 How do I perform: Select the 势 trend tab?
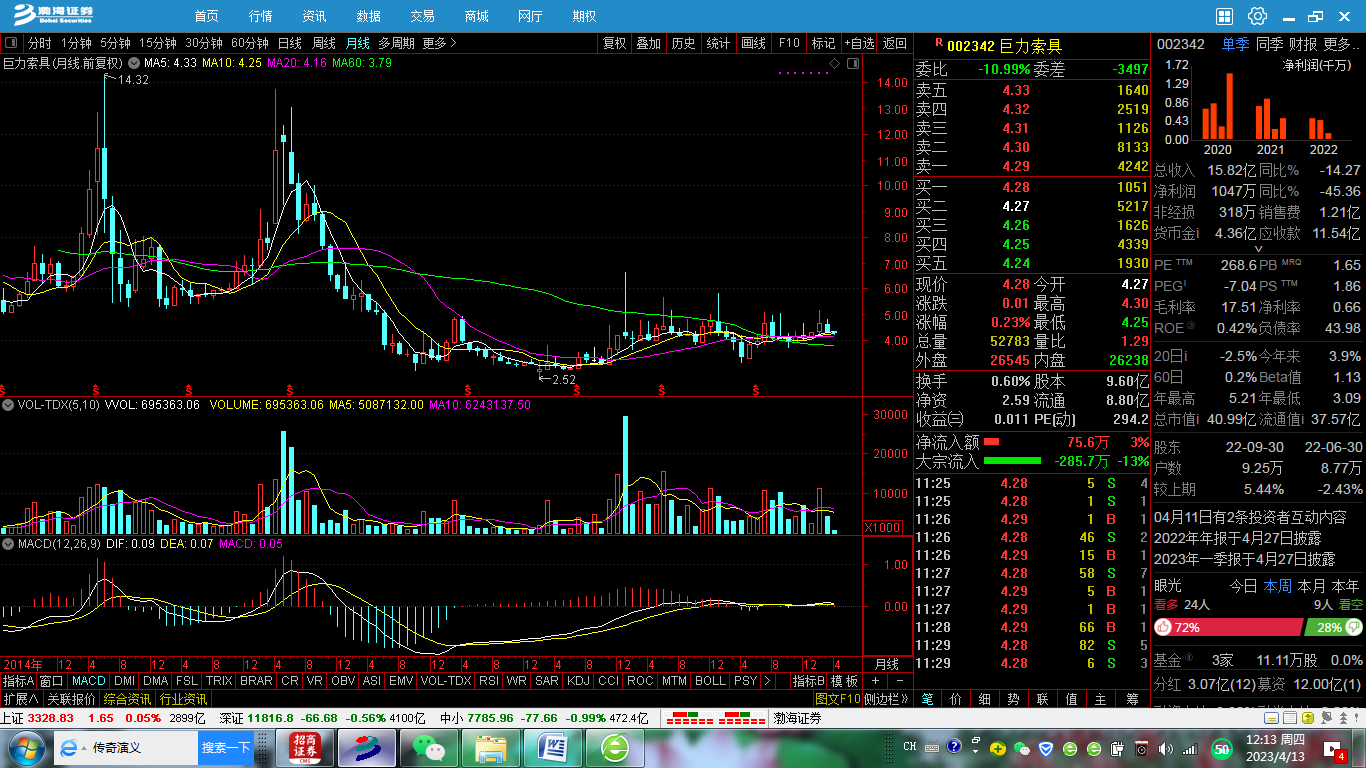(1014, 699)
